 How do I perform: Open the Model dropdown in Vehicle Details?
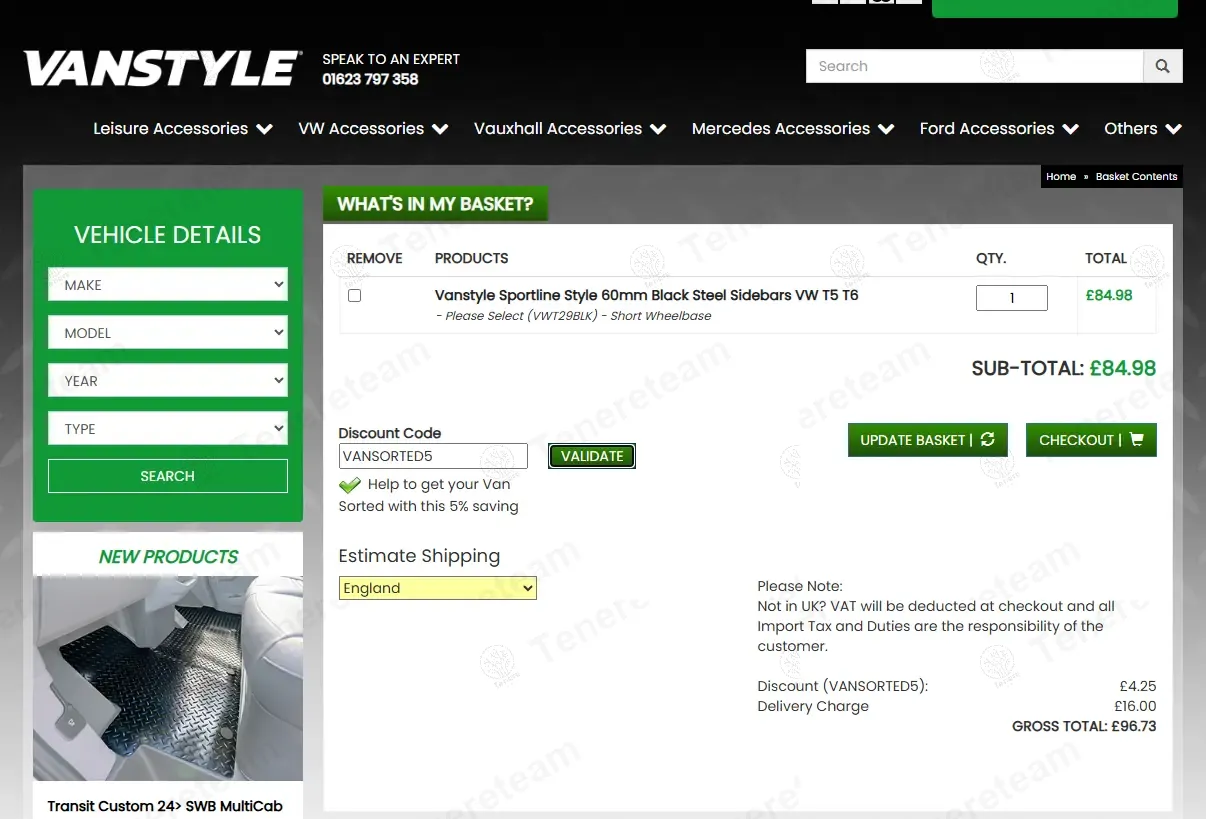click(x=167, y=333)
